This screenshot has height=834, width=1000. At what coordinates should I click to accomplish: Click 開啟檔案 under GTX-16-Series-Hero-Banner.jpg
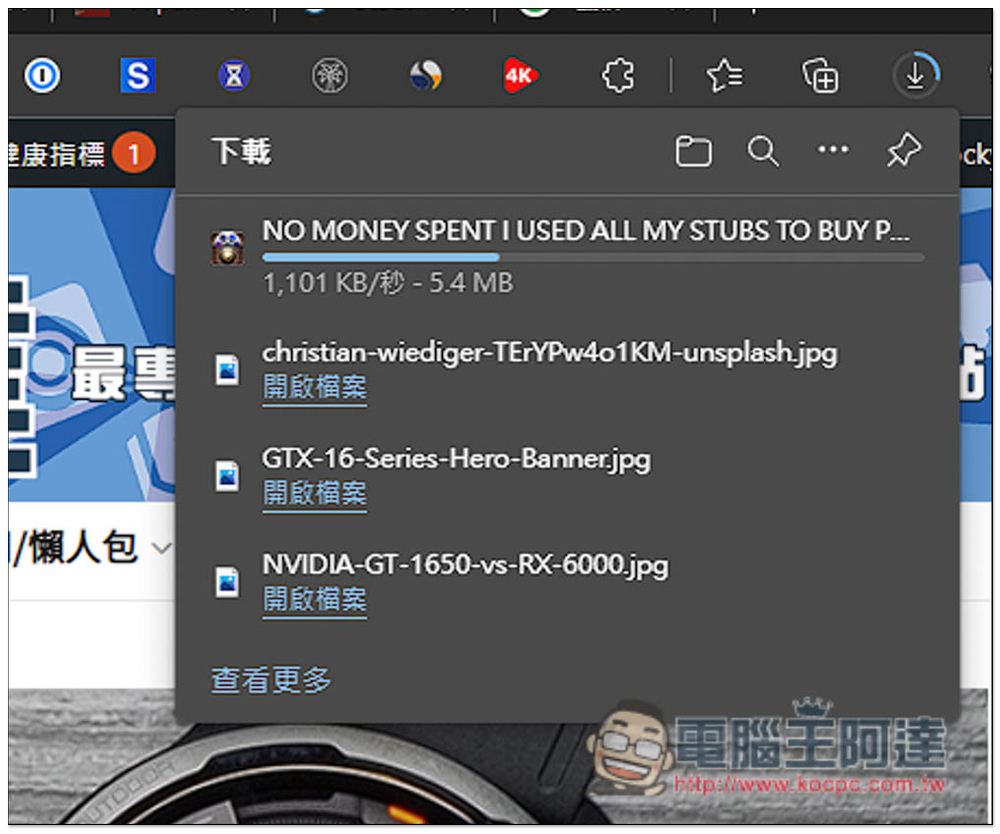(x=315, y=494)
